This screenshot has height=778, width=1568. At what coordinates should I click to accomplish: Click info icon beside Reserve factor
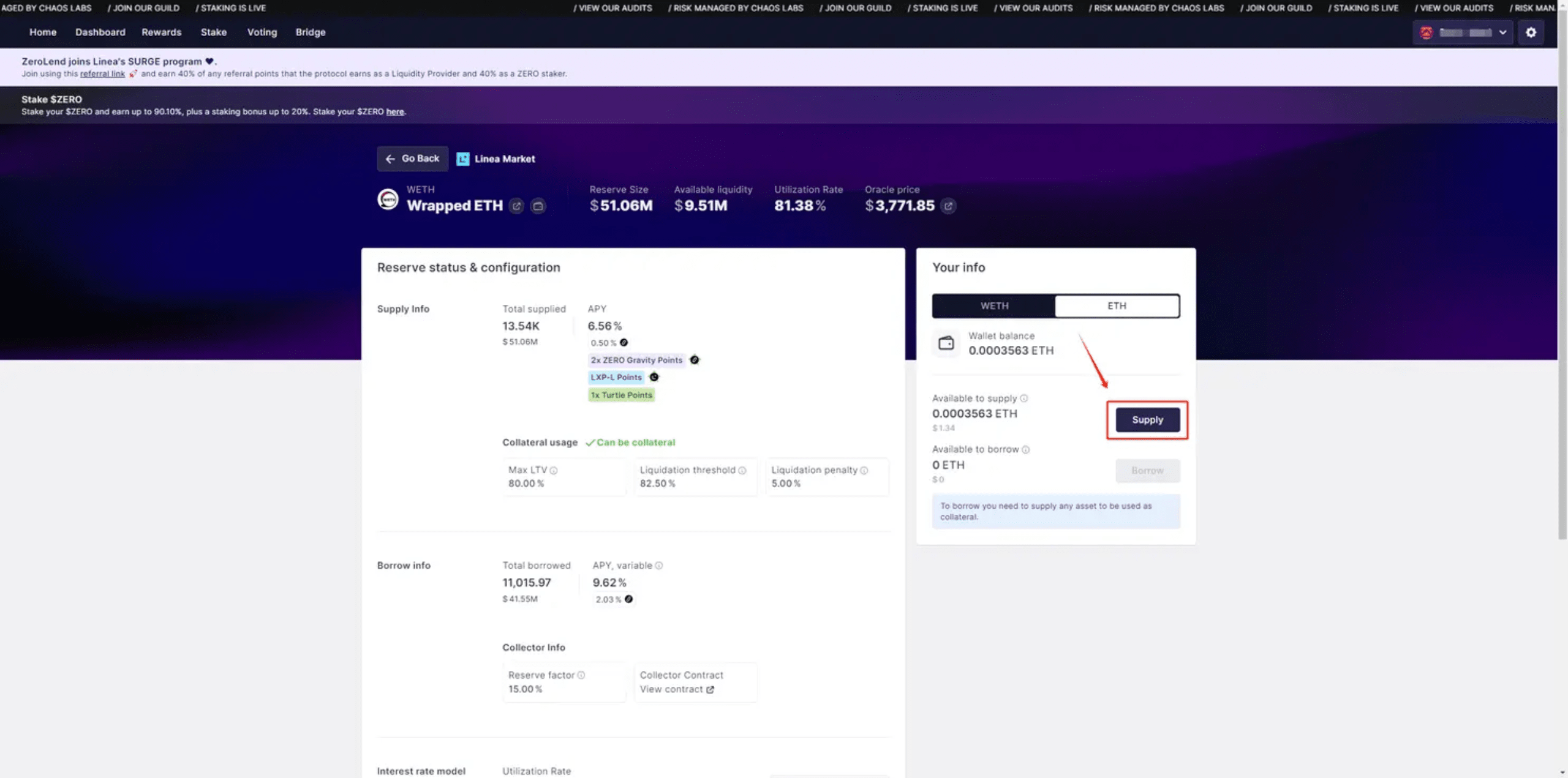pyautogui.click(x=581, y=675)
